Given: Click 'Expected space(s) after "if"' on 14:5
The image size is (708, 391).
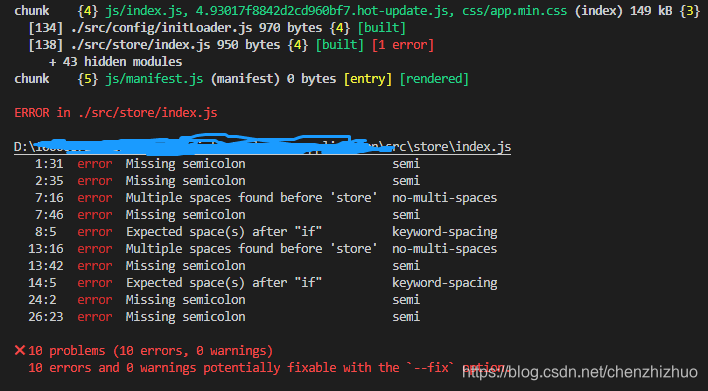Looking at the screenshot, I should point(224,283).
